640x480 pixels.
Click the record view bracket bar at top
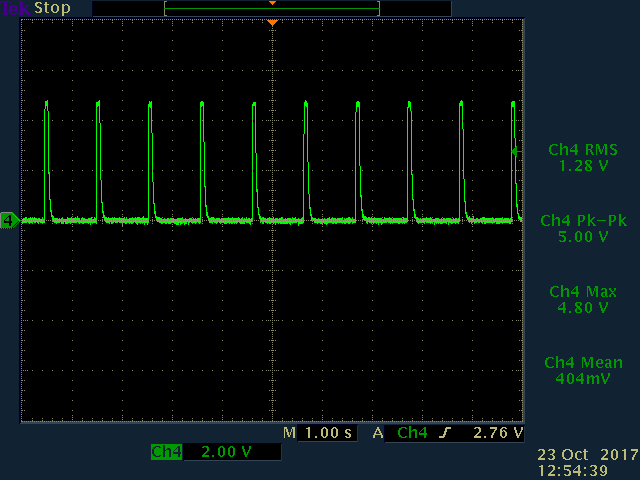tap(272, 8)
